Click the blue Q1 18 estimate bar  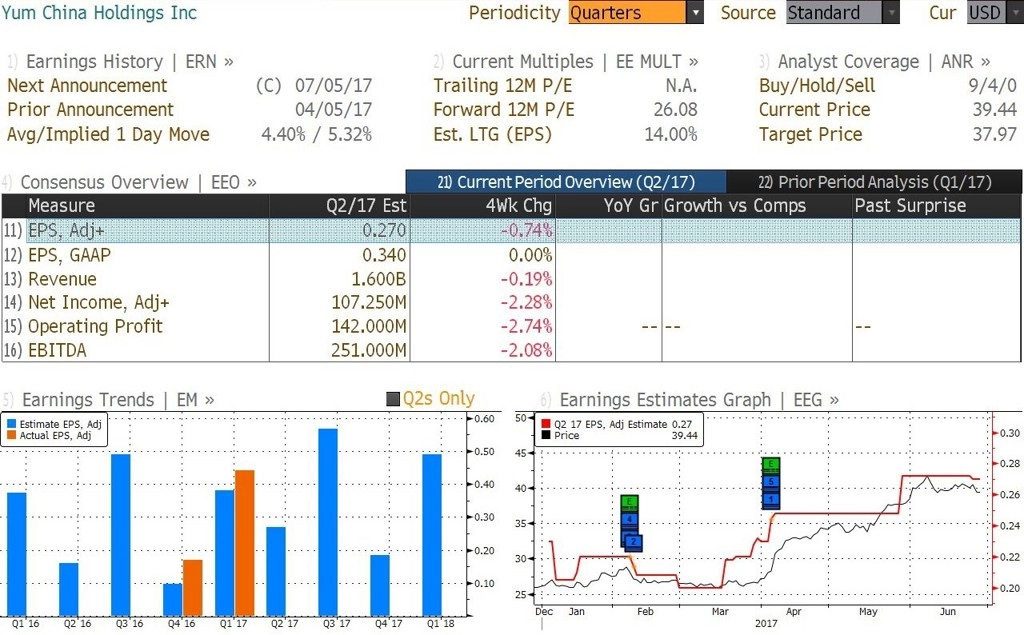pos(432,535)
